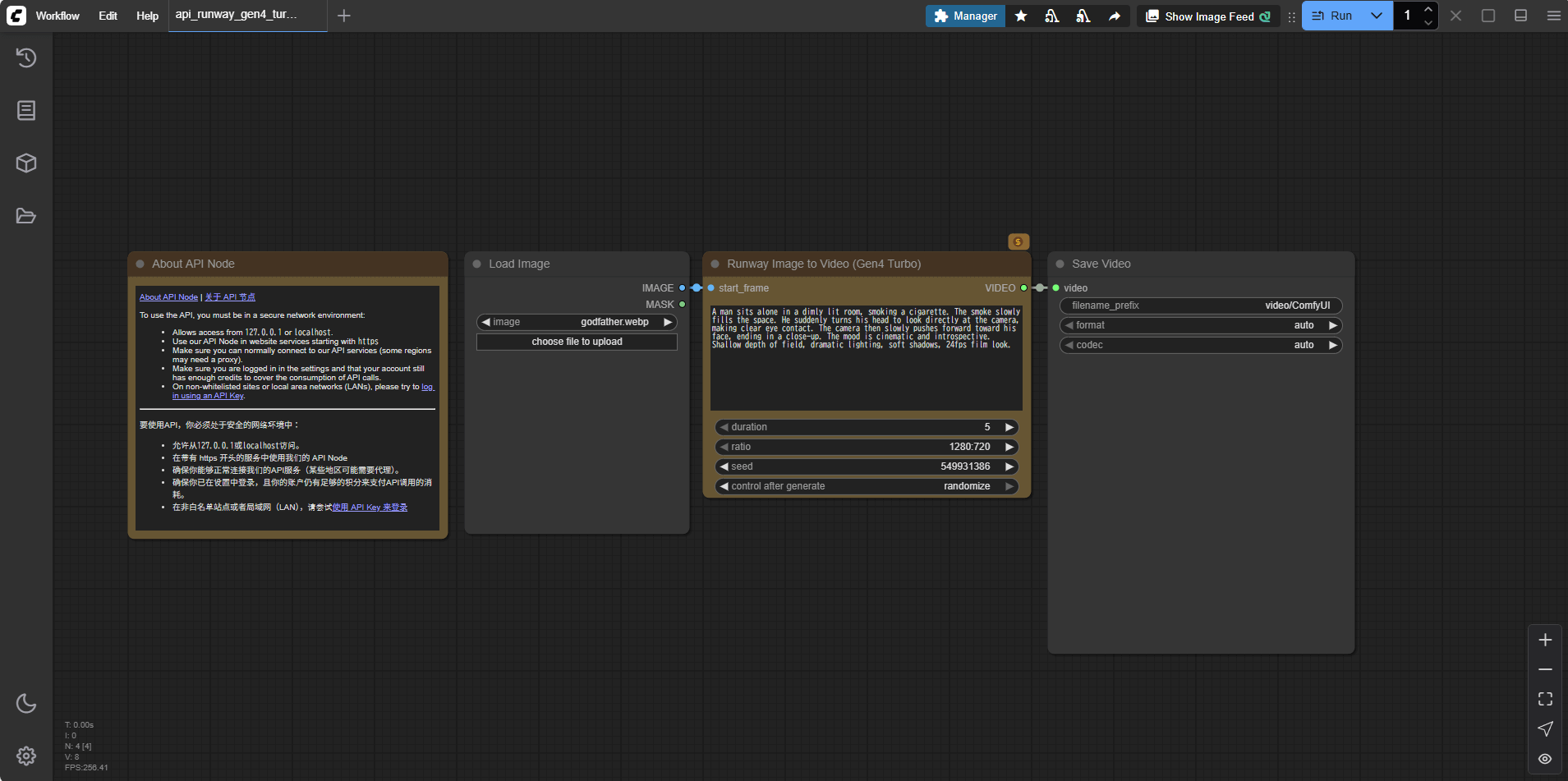The image size is (1568, 781).
Task: Click the star icon in top toolbar
Action: pos(1021,16)
